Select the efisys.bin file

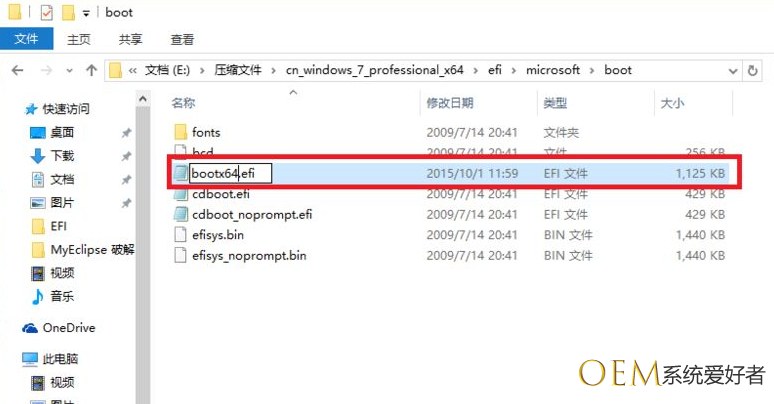[x=217, y=235]
